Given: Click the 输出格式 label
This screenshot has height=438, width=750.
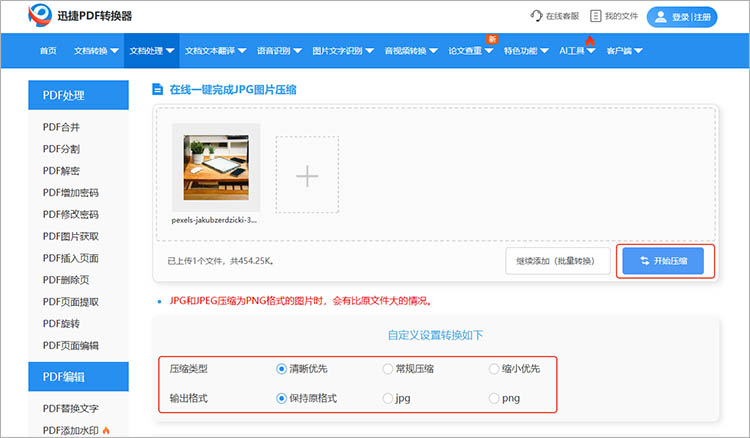Looking at the screenshot, I should coord(188,398).
